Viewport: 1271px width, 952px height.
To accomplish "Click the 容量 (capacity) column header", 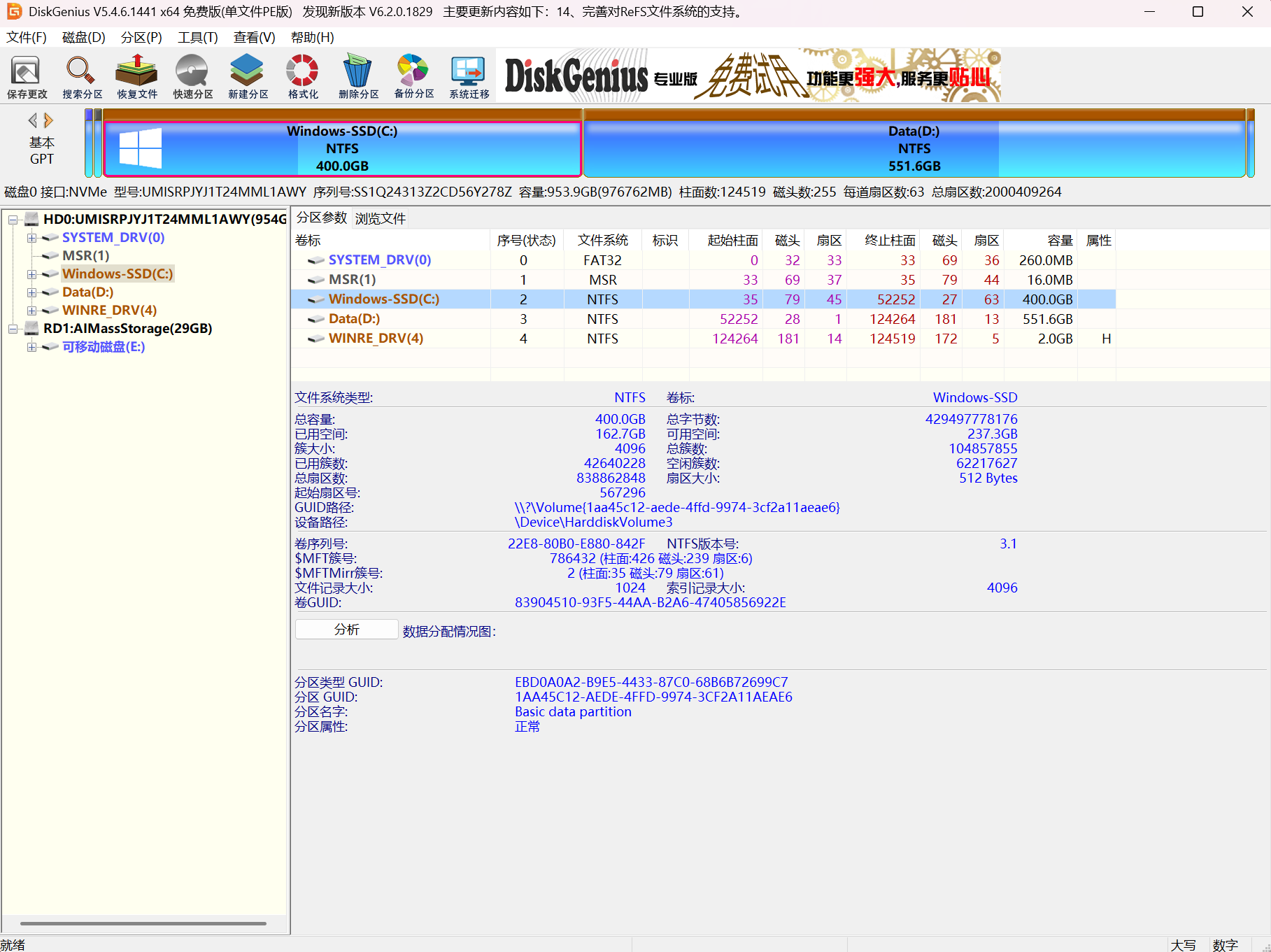I will 1041,241.
